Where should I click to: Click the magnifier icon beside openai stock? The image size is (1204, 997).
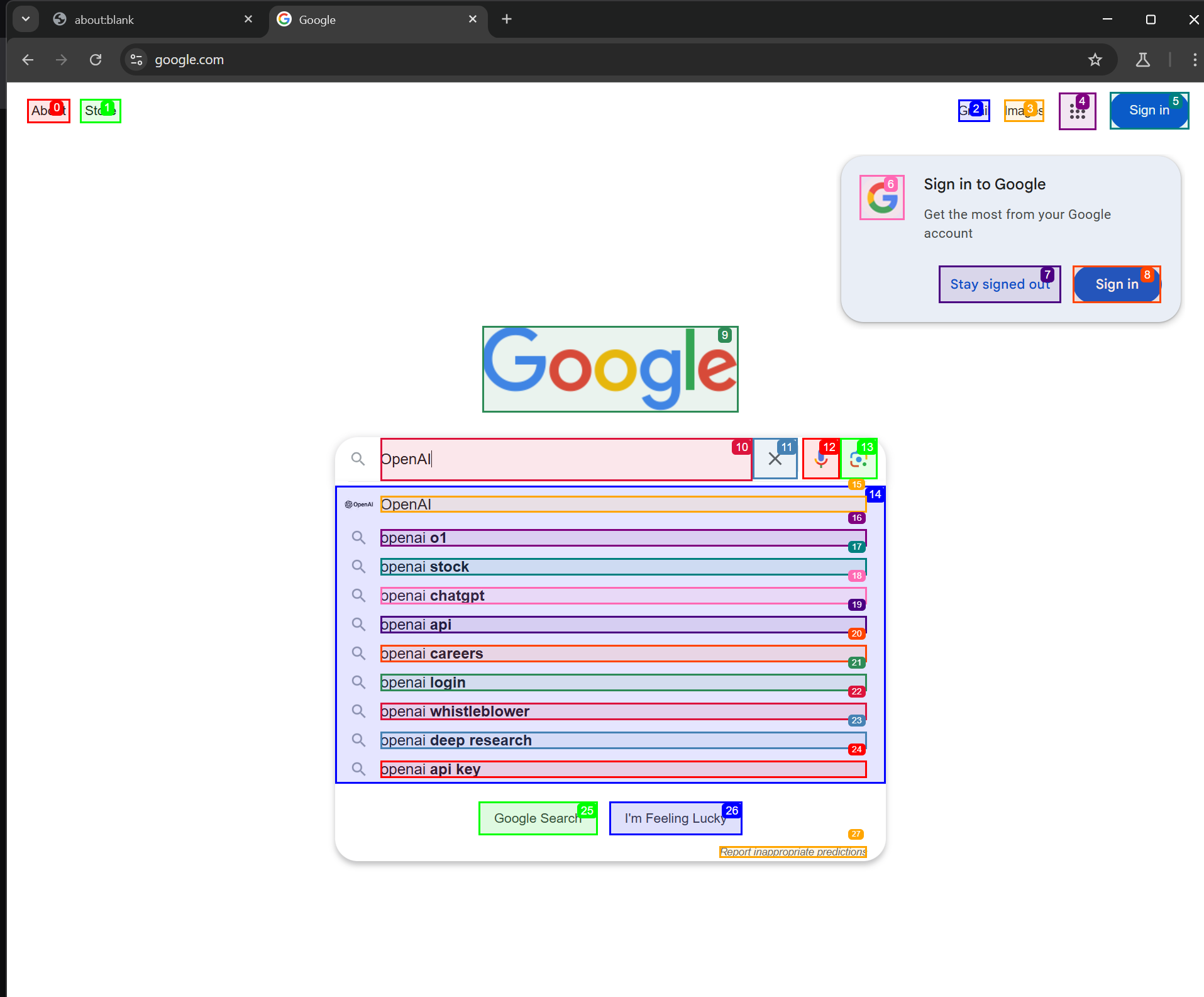358,567
